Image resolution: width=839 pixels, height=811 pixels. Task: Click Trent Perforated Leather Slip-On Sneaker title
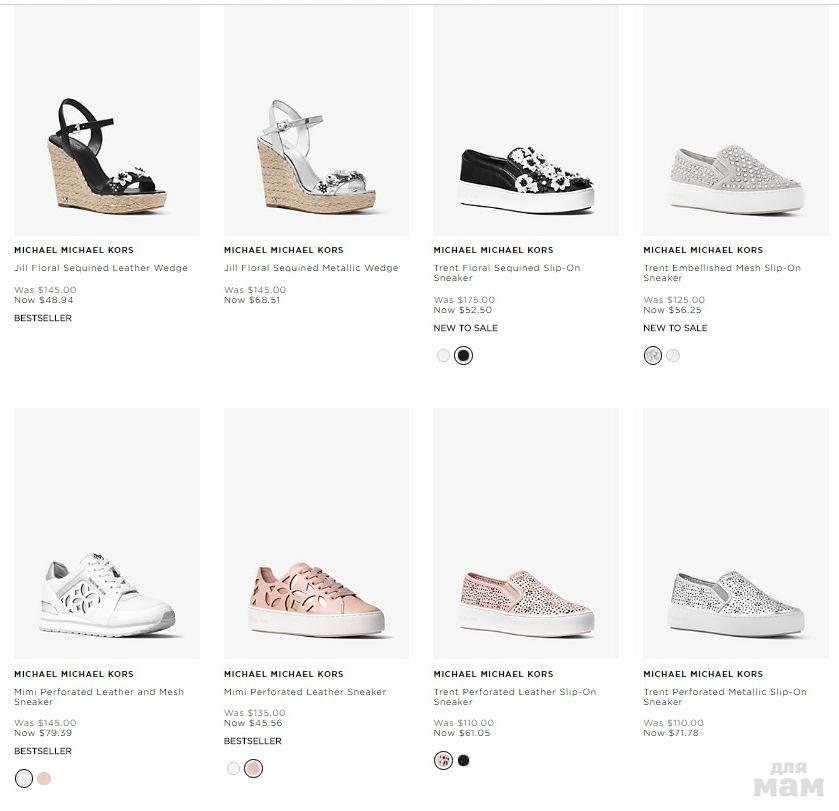coord(514,696)
